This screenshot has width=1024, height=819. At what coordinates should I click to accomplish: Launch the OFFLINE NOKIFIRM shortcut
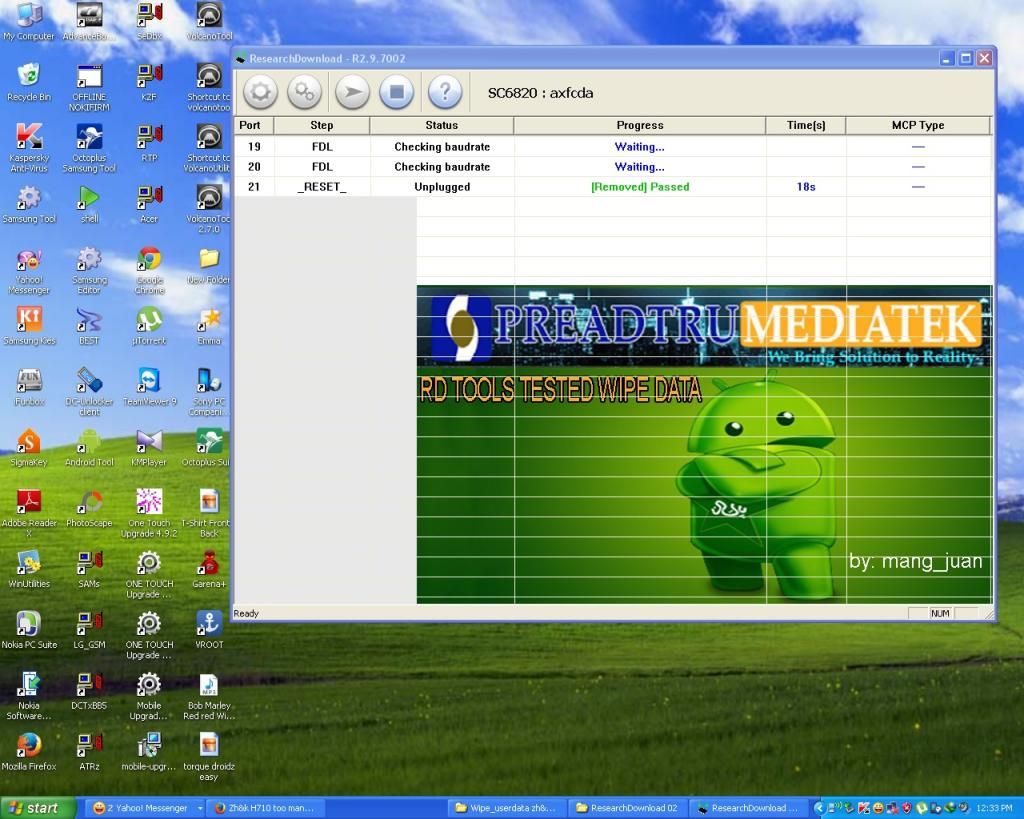tap(89, 87)
